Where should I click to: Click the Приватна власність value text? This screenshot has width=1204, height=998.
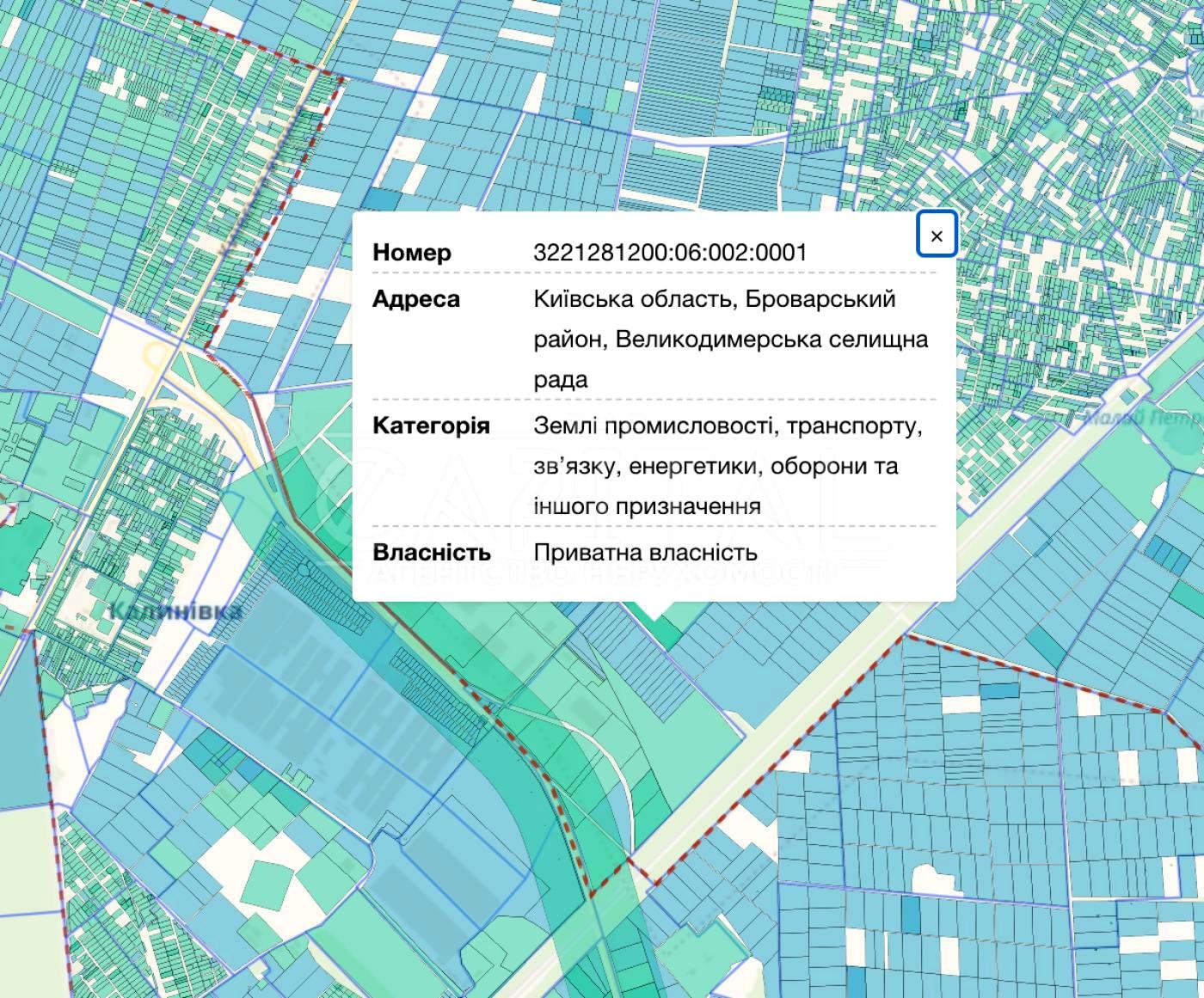[x=645, y=552]
